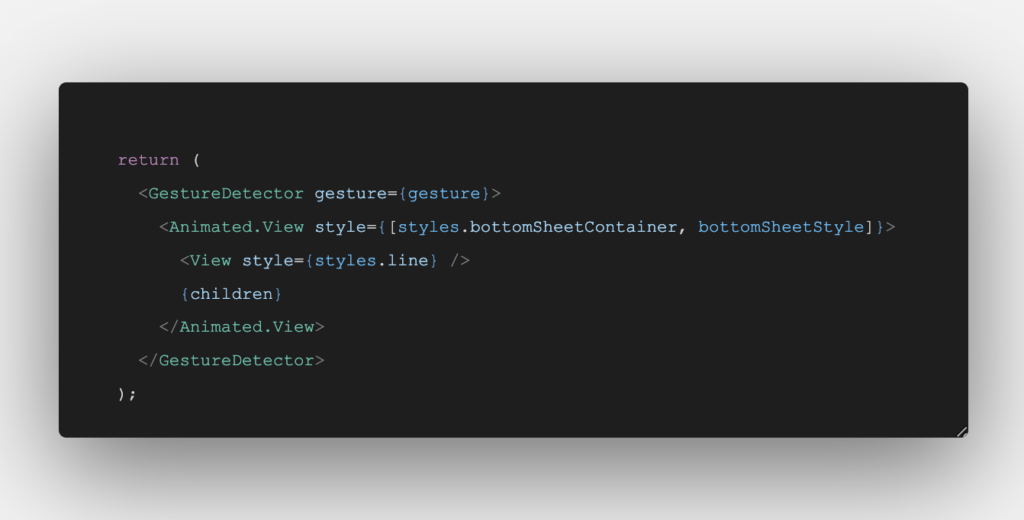The height and width of the screenshot is (520, 1024).
Task: Click the opening GestureDetector tag name
Action: click(226, 193)
